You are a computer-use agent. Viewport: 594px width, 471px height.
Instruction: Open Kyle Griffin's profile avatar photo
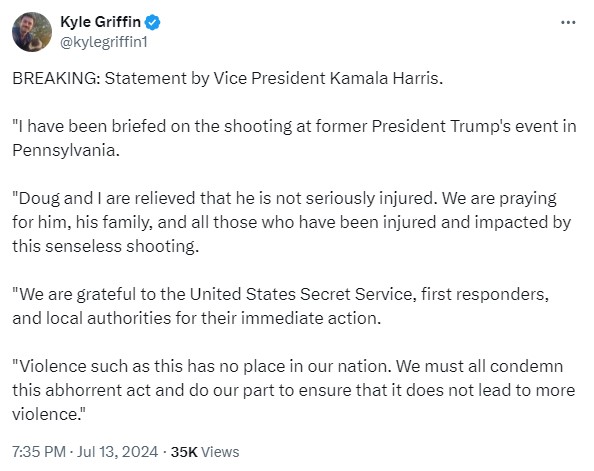click(32, 32)
